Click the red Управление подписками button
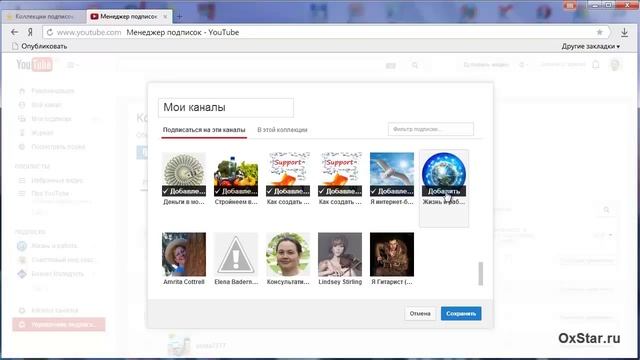This screenshot has width=640, height=360. [x=59, y=324]
